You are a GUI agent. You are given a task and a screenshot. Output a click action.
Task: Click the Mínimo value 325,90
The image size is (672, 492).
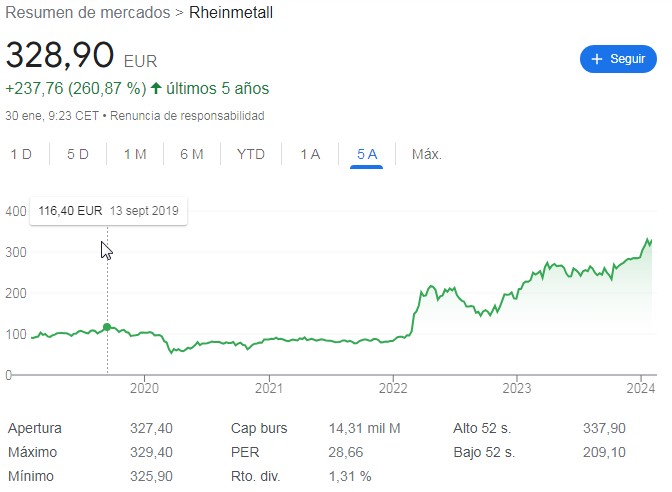click(x=151, y=476)
